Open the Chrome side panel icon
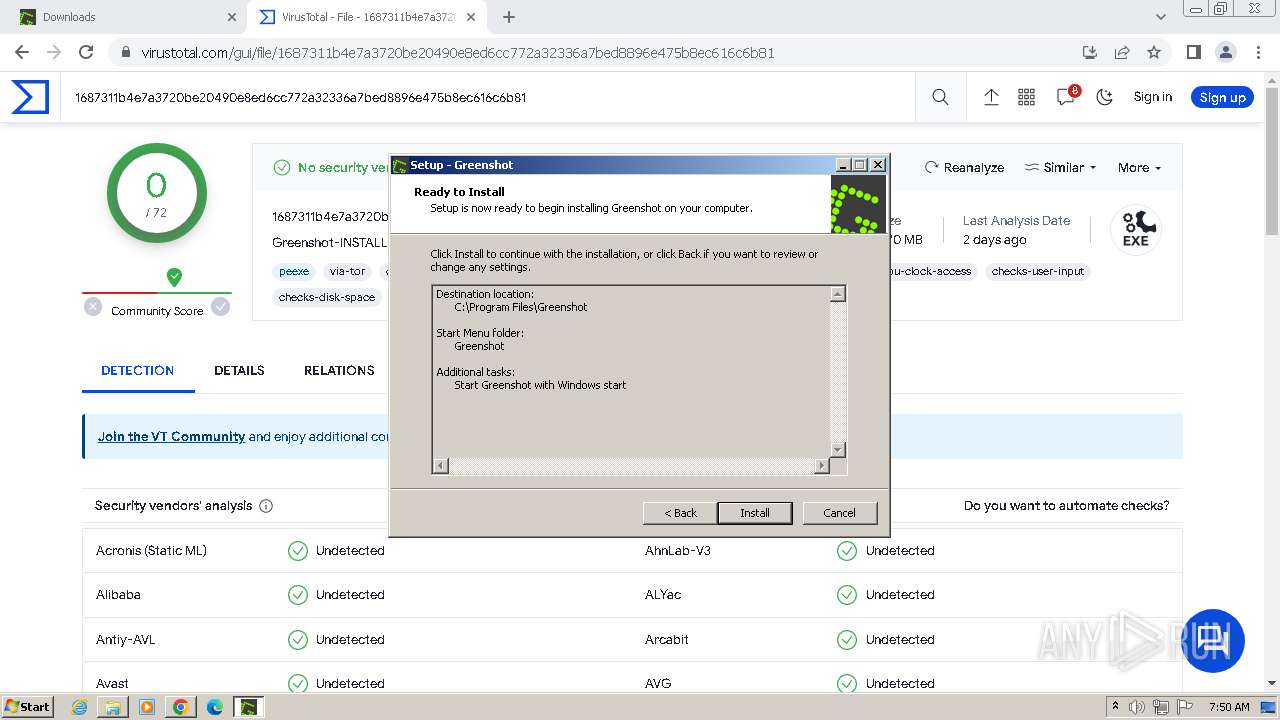Viewport: 1280px width, 720px height. point(1193,52)
